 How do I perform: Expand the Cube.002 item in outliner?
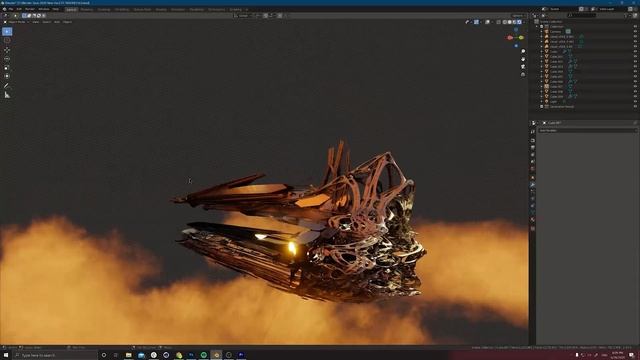542,62
